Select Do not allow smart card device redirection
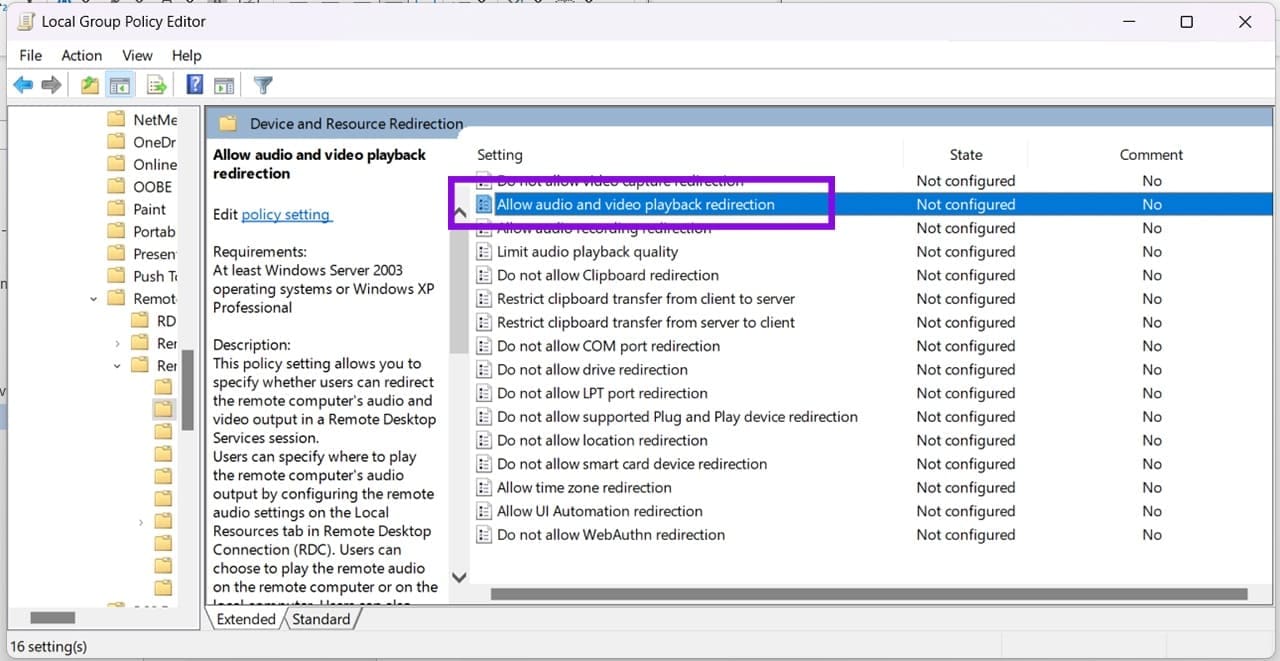 (632, 464)
